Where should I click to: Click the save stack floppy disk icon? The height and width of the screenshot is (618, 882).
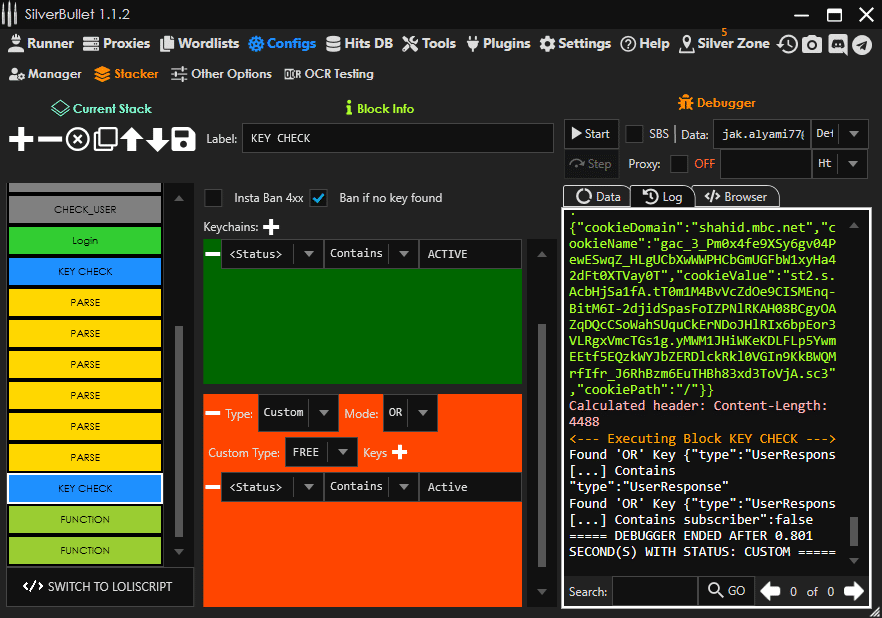(x=183, y=140)
